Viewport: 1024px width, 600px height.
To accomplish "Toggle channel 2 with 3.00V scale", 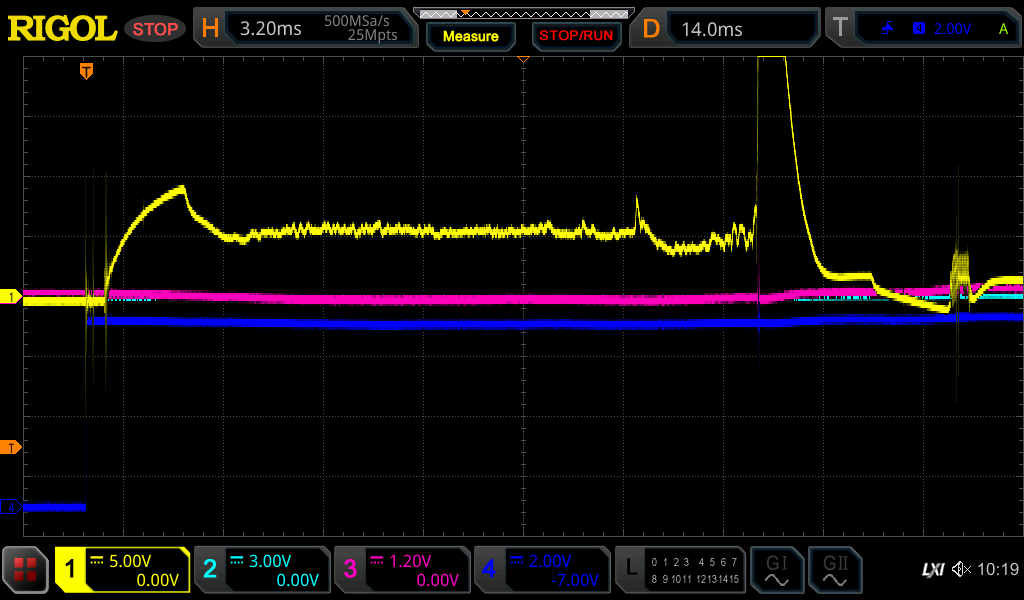I will click(x=261, y=570).
